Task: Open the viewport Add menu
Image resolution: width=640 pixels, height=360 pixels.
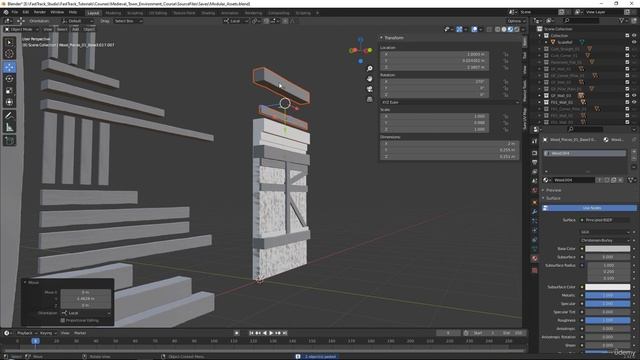Action: [x=76, y=29]
